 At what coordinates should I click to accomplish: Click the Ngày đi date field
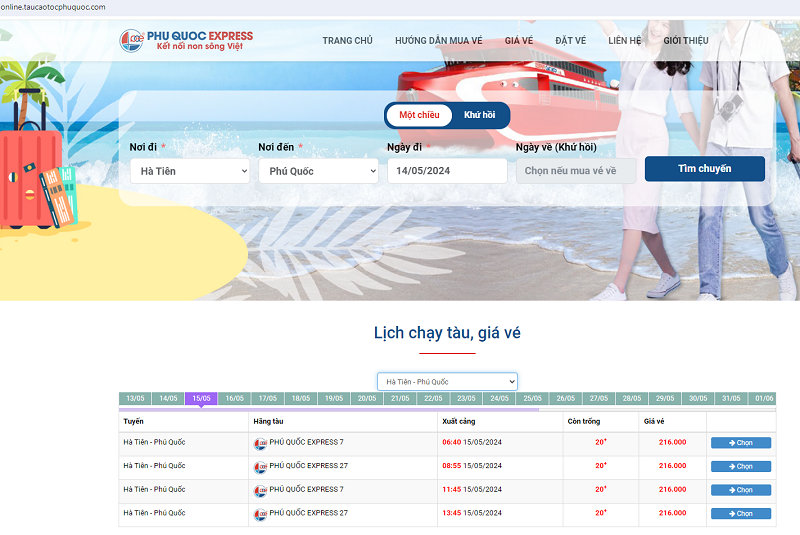tap(447, 171)
